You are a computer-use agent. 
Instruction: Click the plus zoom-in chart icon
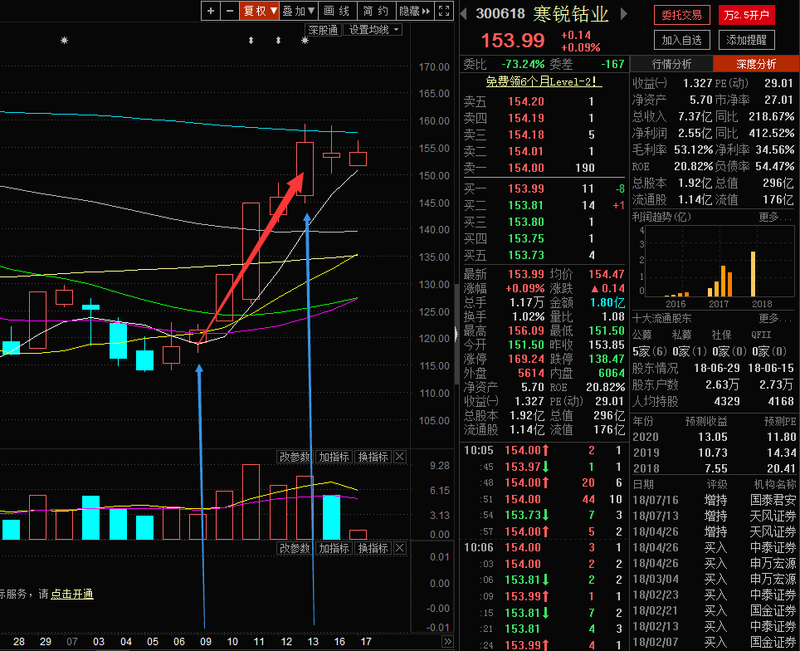tap(210, 11)
